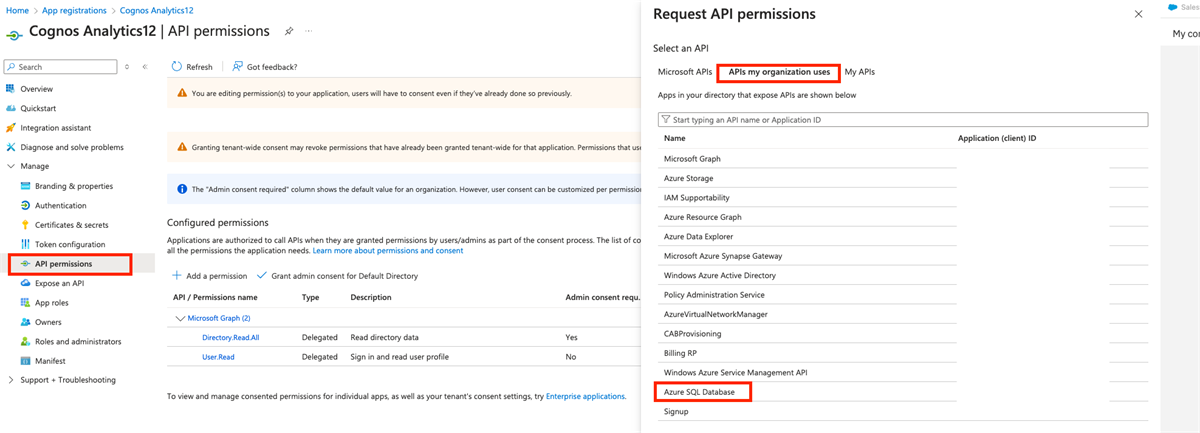Click API / Permissions name column header
This screenshot has width=1200, height=433.
215,298
